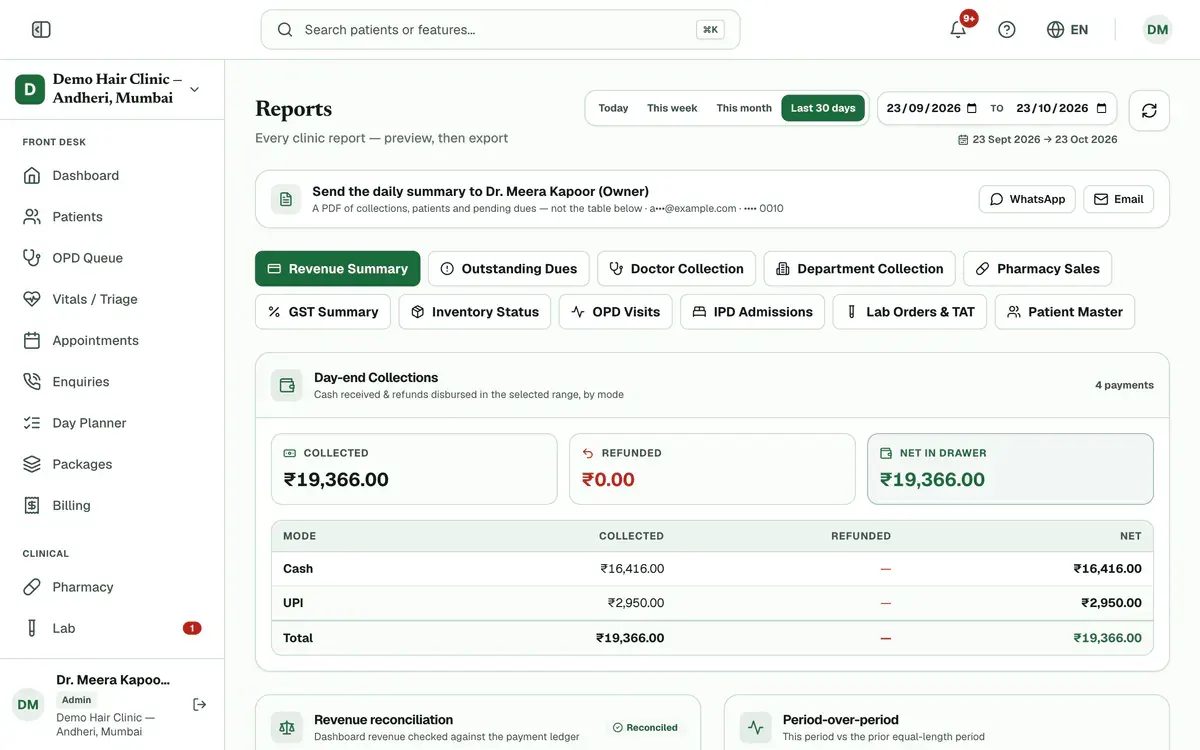The width and height of the screenshot is (1200, 750).
Task: Open Dashboard in the sidebar
Action: coord(112,175)
